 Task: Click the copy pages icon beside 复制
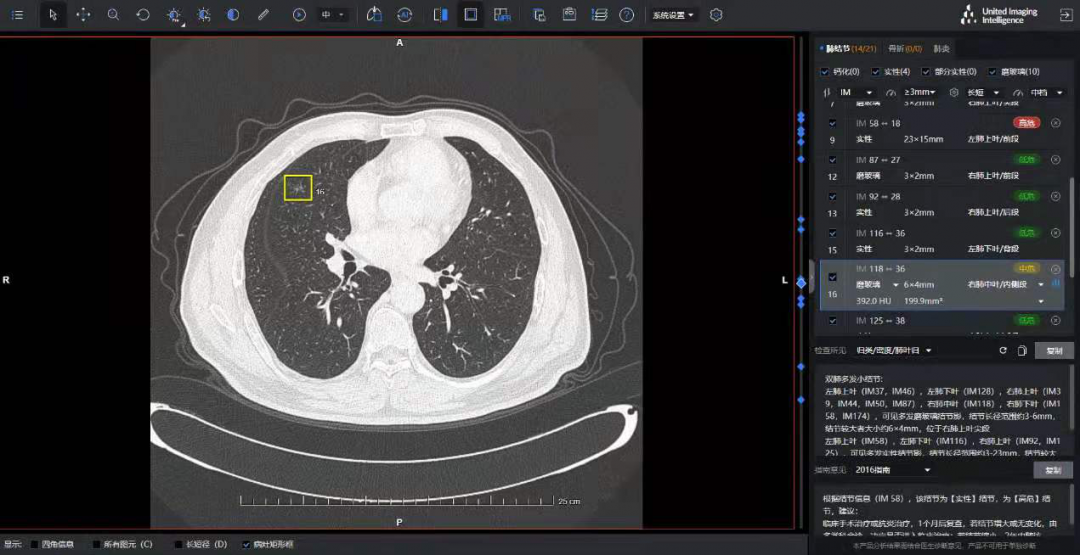tap(1022, 350)
